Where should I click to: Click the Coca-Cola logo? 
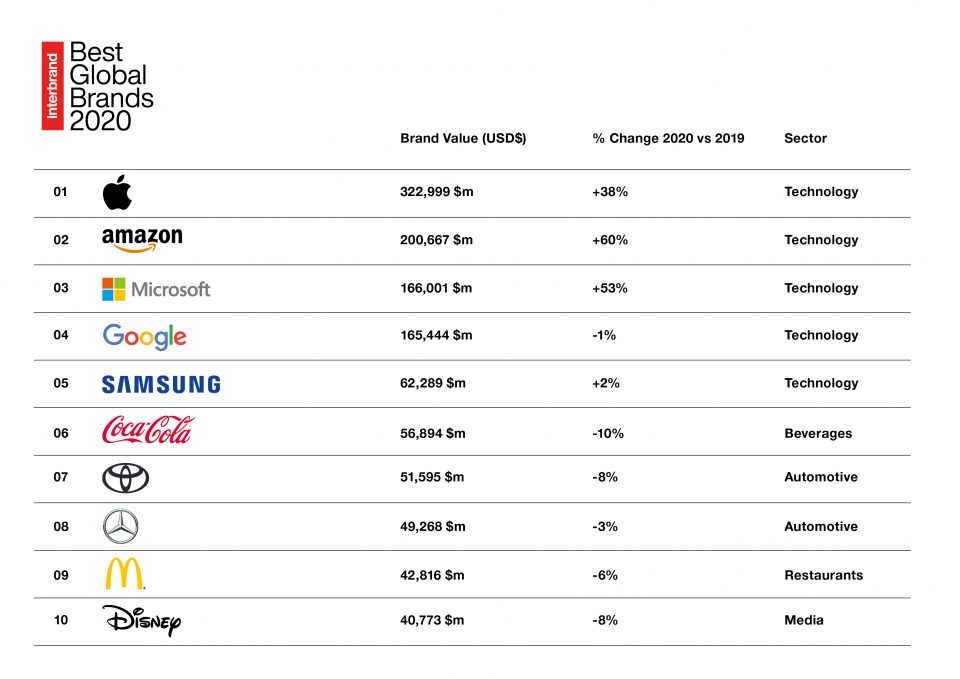click(148, 430)
